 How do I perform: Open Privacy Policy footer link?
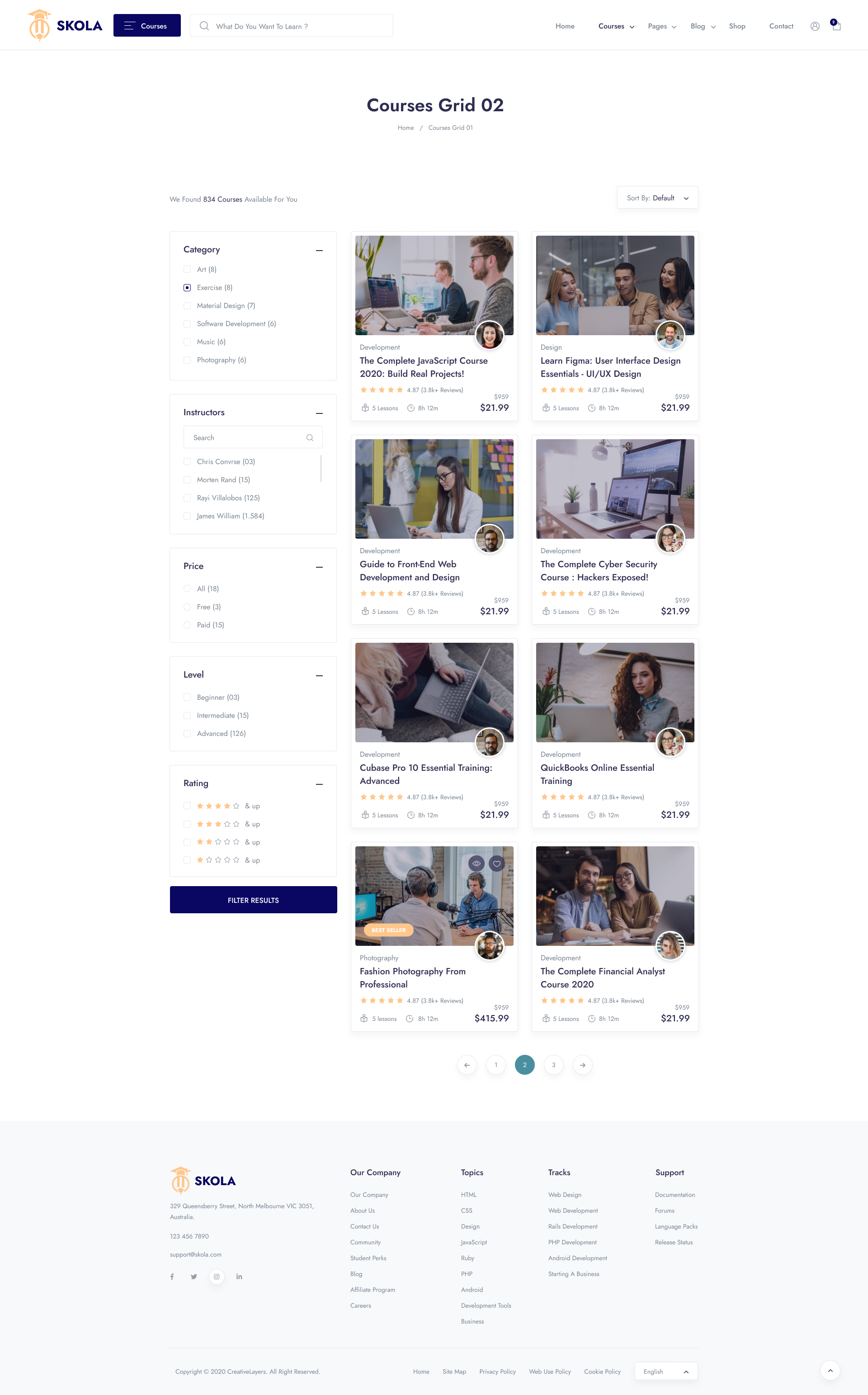(x=497, y=1371)
